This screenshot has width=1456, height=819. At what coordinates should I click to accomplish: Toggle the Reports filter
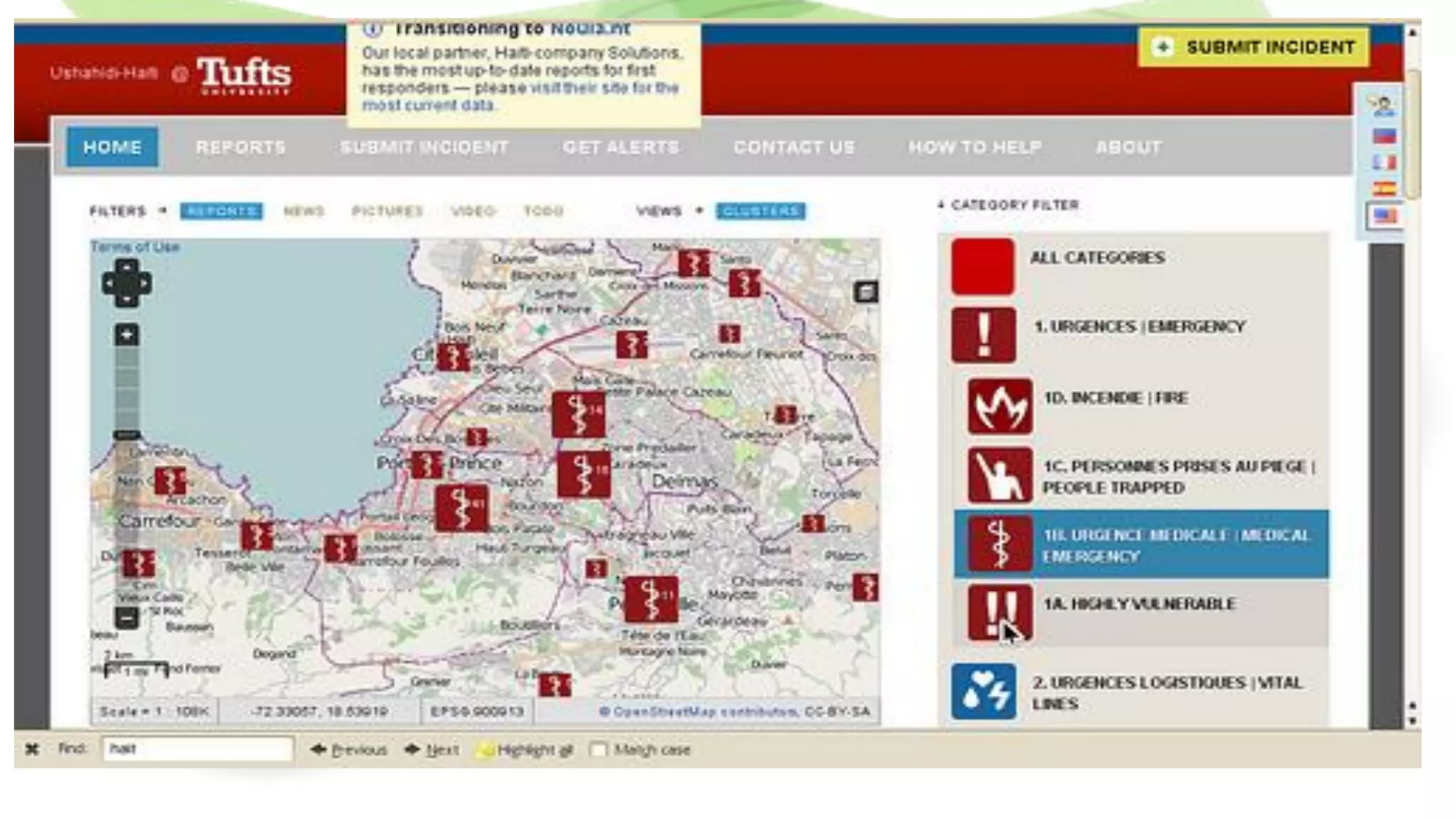(221, 211)
